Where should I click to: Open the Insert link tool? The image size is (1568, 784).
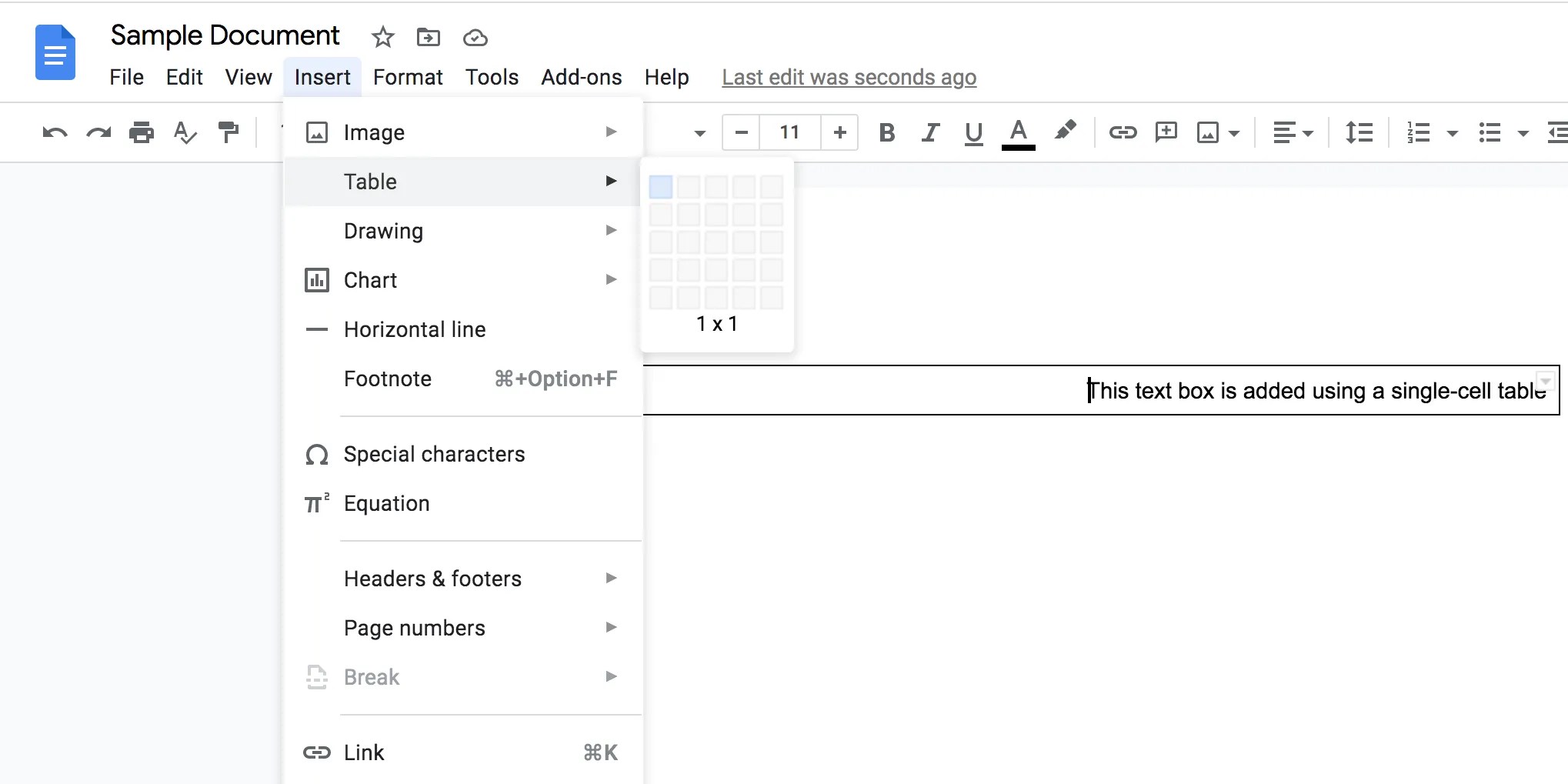pos(1123,132)
